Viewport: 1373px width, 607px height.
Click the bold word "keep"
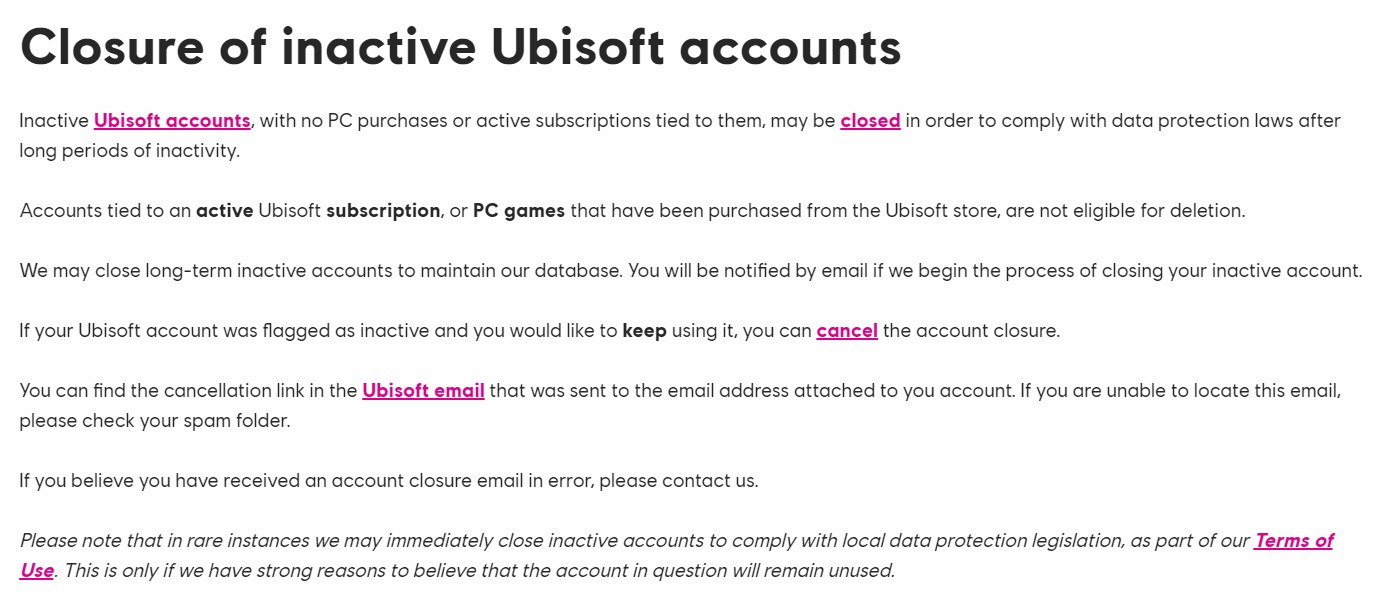tap(644, 331)
